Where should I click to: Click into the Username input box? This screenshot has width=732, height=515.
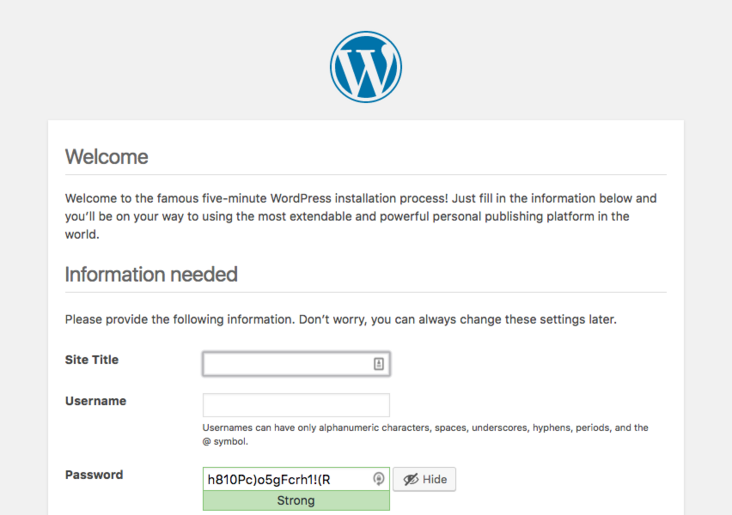coord(296,405)
